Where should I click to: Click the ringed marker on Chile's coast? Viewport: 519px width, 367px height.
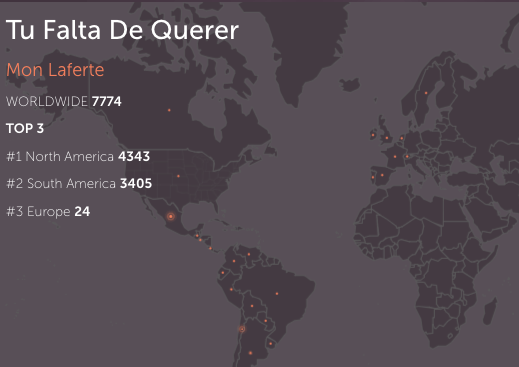point(242,329)
